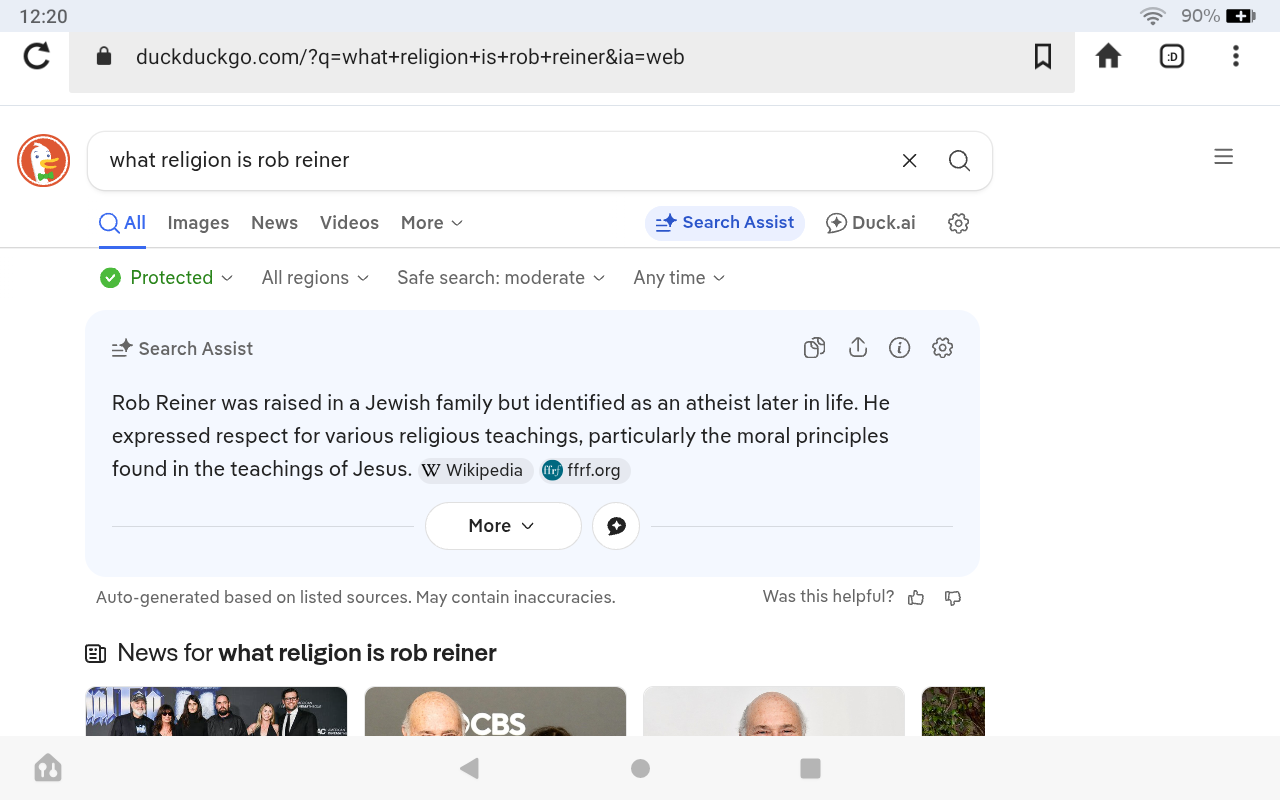Rate the answer with thumbs up
The width and height of the screenshot is (1280, 800).
(x=916, y=598)
